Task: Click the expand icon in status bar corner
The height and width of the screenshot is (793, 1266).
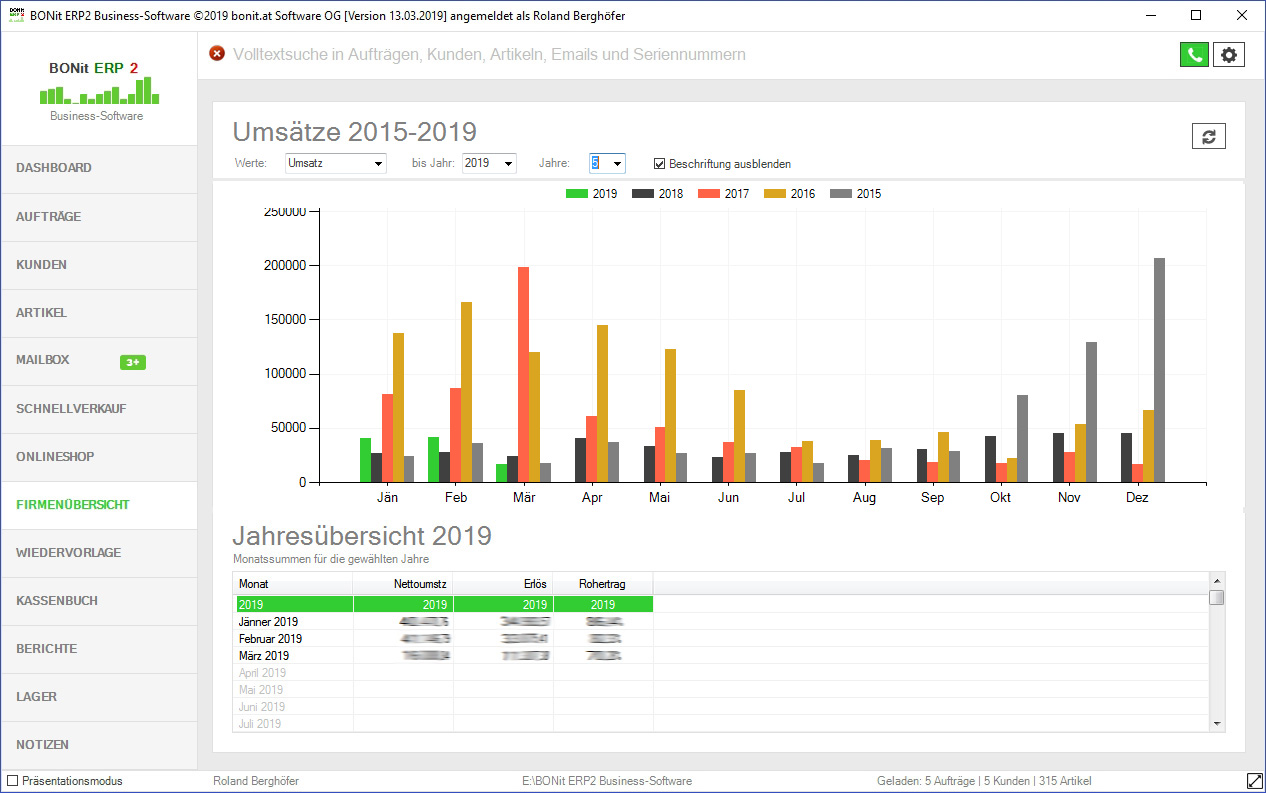Action: tap(1254, 780)
